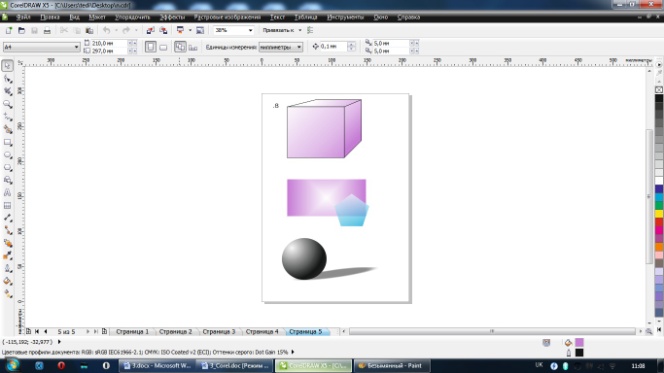Viewport: 664px width, 373px height.
Task: Select the Fill bucket tool in toolbox
Action: (8, 281)
